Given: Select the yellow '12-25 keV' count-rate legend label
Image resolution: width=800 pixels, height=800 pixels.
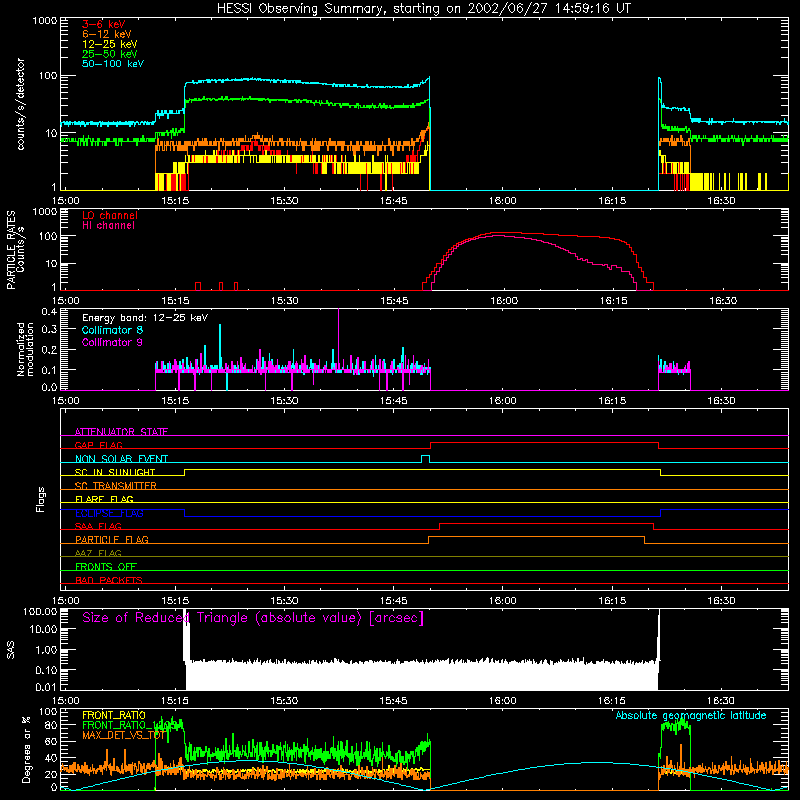Looking at the screenshot, I should pyautogui.click(x=110, y=44).
